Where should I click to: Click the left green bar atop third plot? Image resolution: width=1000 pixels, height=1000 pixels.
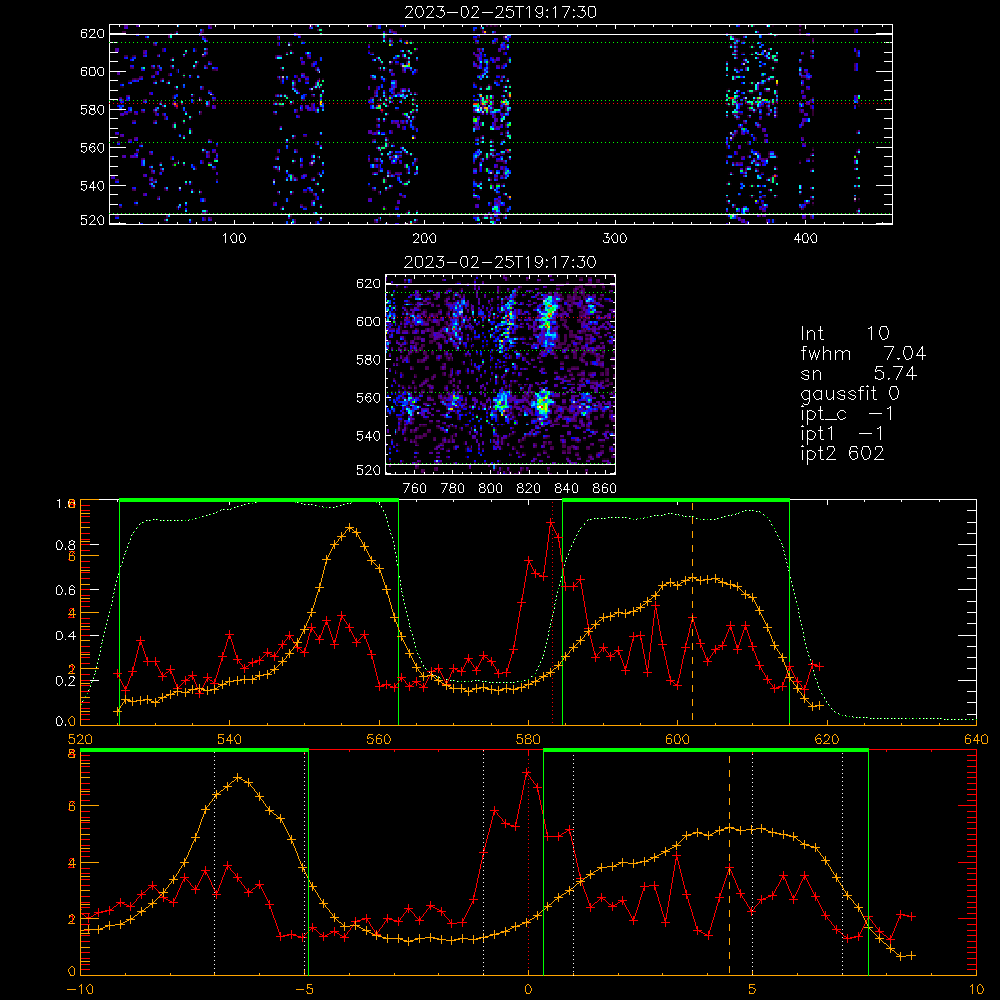[259, 500]
